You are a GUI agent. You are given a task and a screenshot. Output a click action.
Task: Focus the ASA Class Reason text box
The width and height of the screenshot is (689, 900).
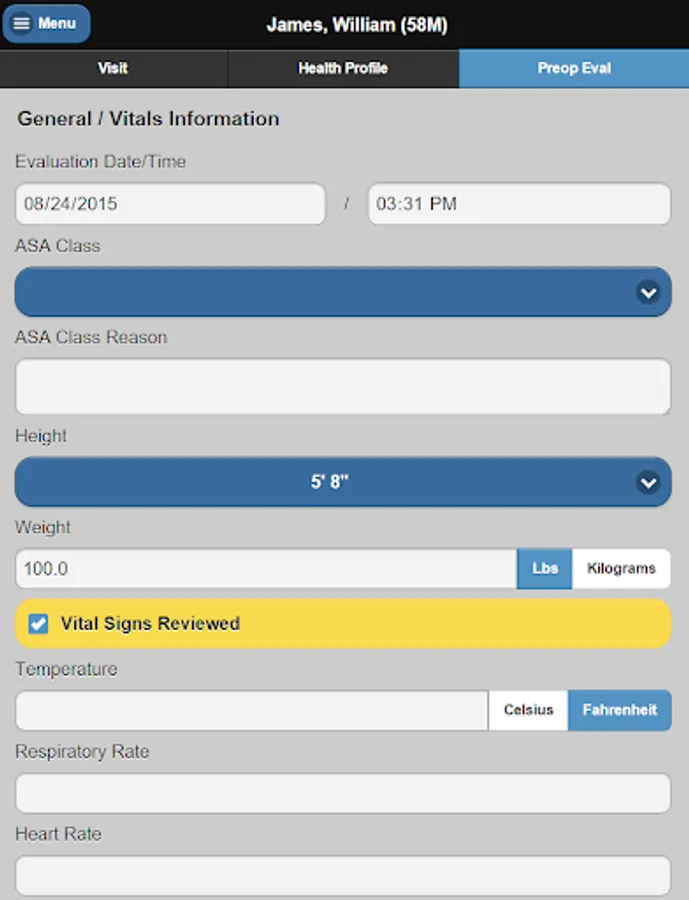(x=342, y=387)
